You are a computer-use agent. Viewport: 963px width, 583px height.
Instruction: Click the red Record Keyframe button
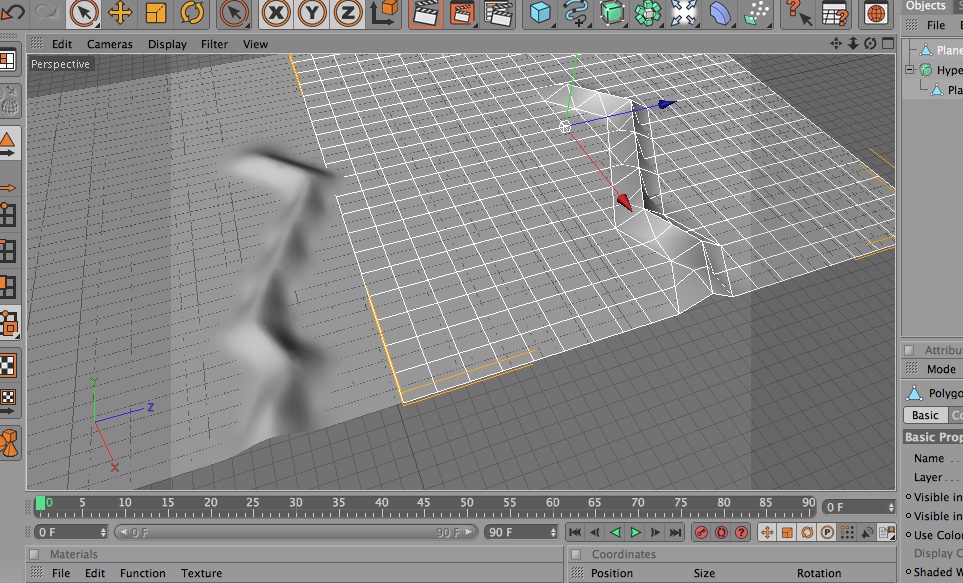click(x=701, y=533)
